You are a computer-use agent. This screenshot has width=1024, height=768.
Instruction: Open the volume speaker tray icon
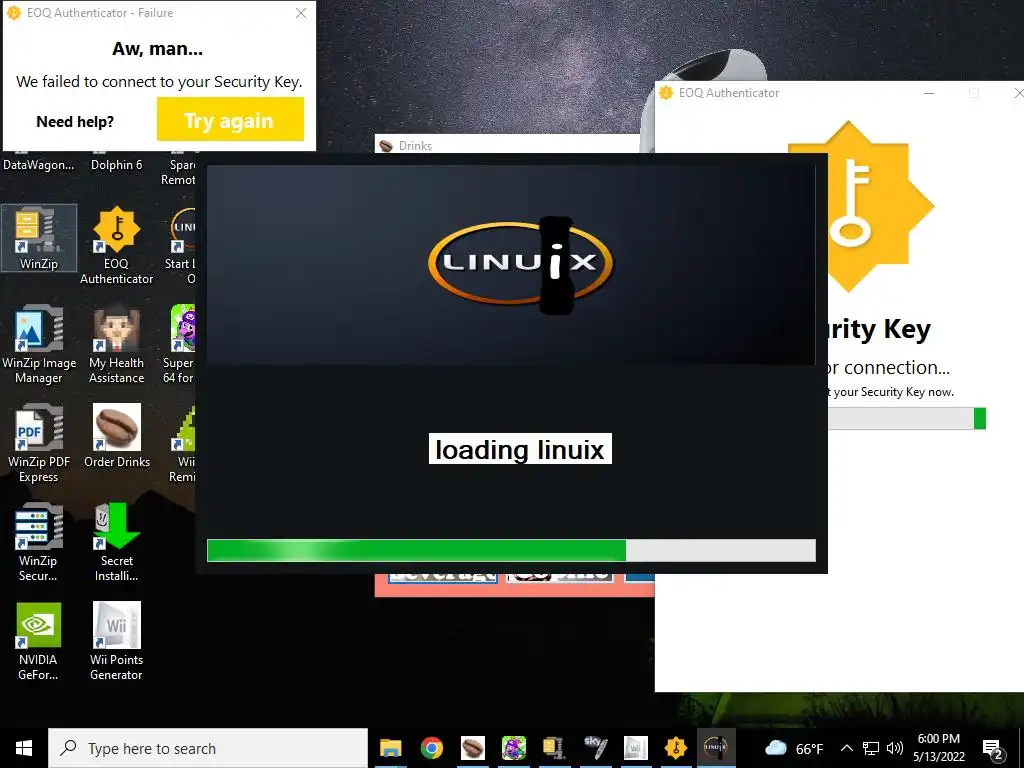tap(895, 748)
